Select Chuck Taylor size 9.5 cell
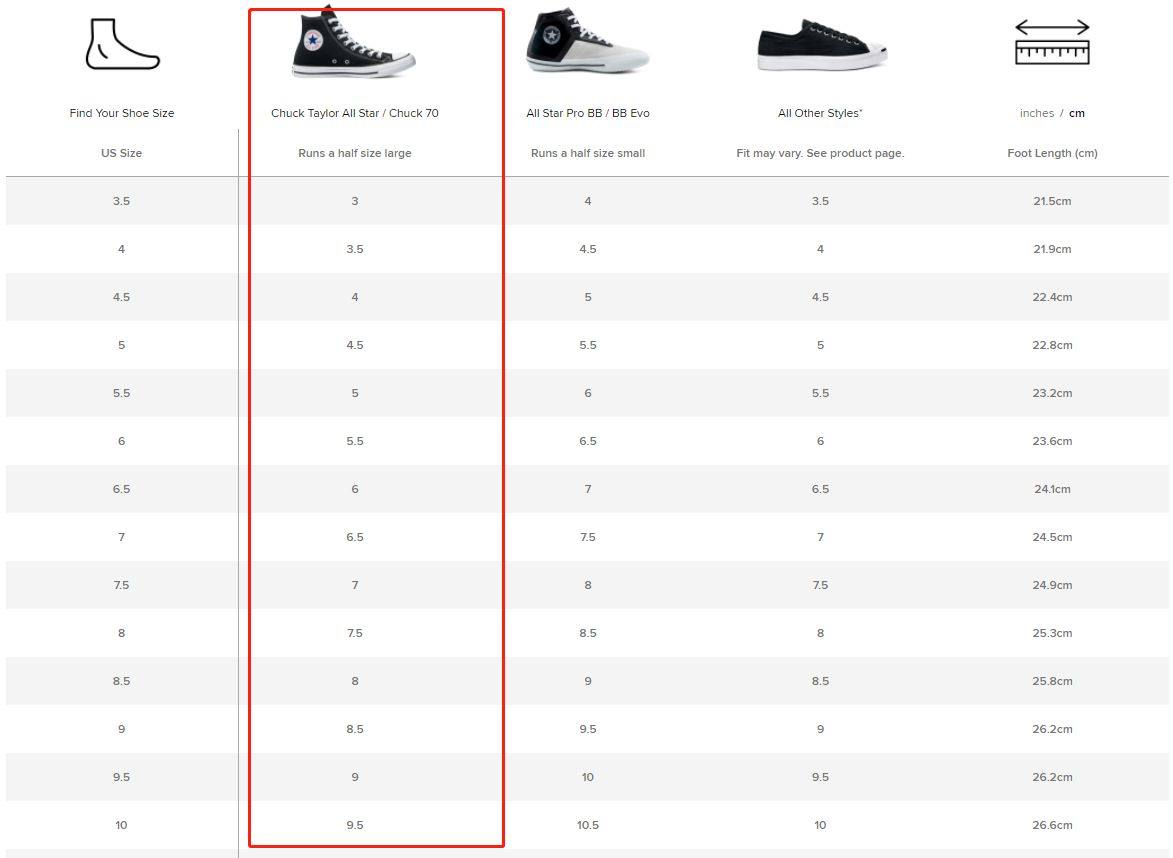Image resolution: width=1173 pixels, height=858 pixels. [x=355, y=825]
